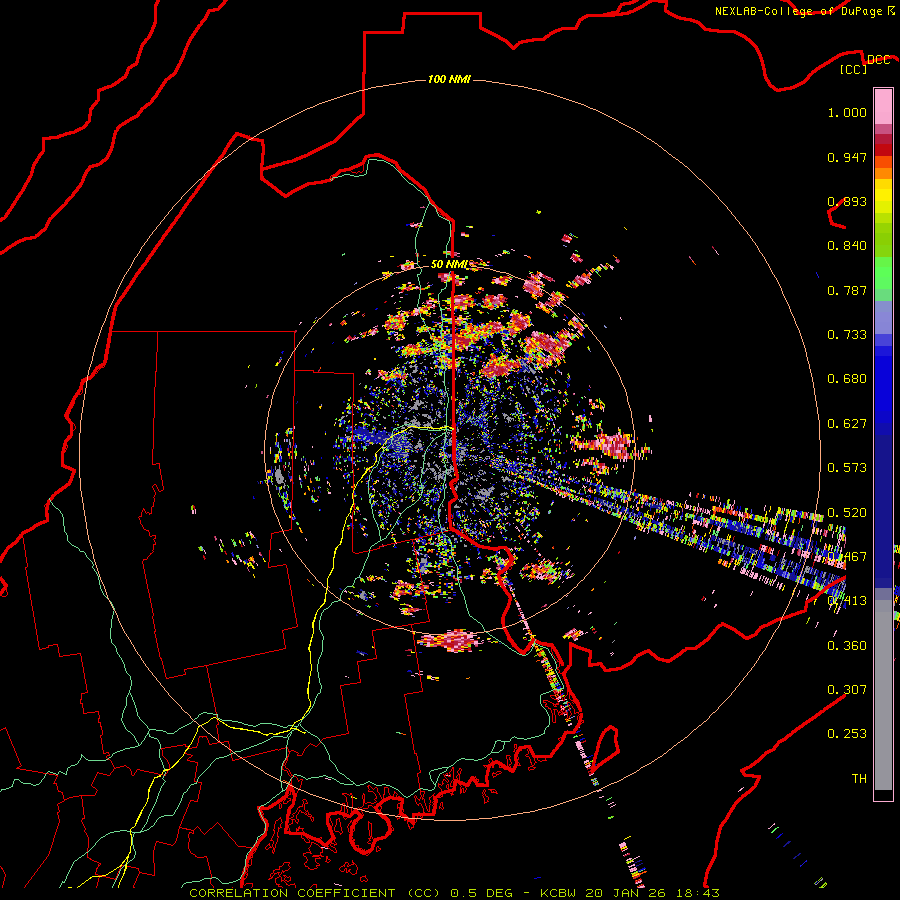Click the 0.787 legend value
Viewport: 900px width, 900px height.
(847, 290)
